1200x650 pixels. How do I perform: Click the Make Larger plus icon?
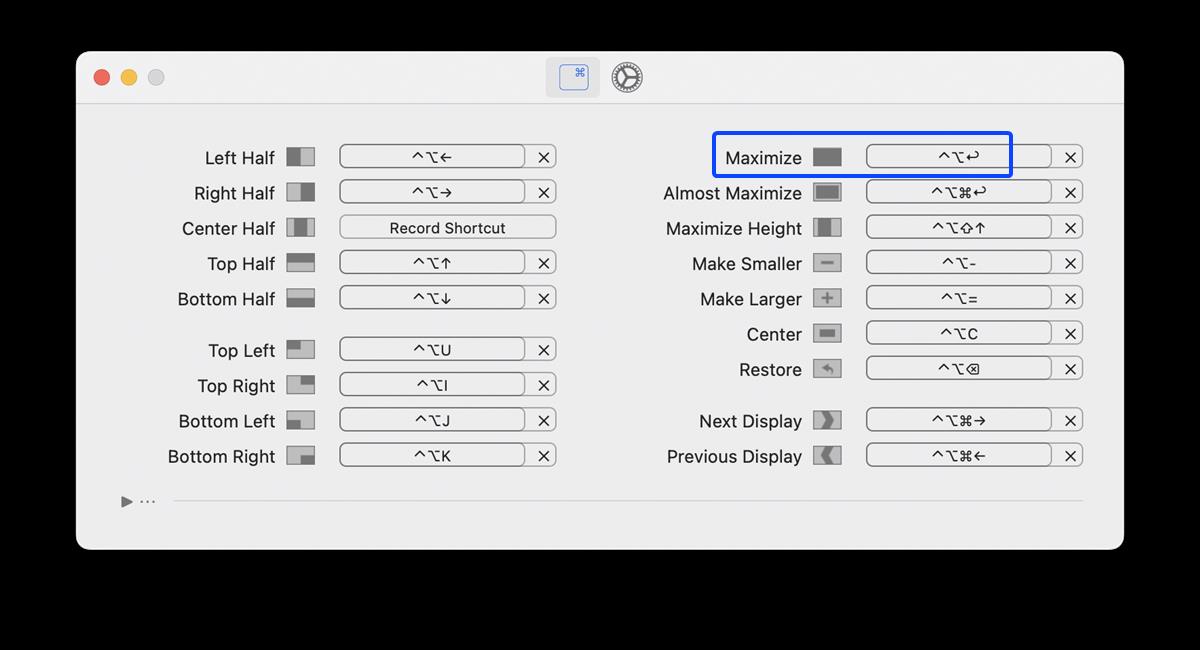pos(827,298)
